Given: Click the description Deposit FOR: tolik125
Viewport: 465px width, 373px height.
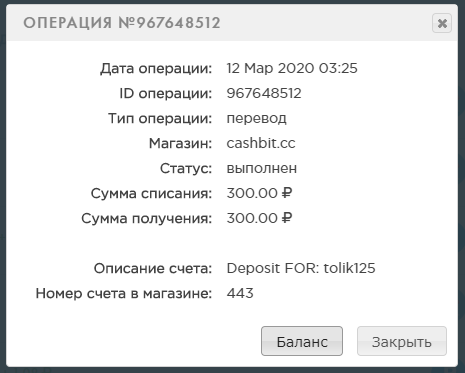Looking at the screenshot, I should pyautogui.click(x=301, y=268).
